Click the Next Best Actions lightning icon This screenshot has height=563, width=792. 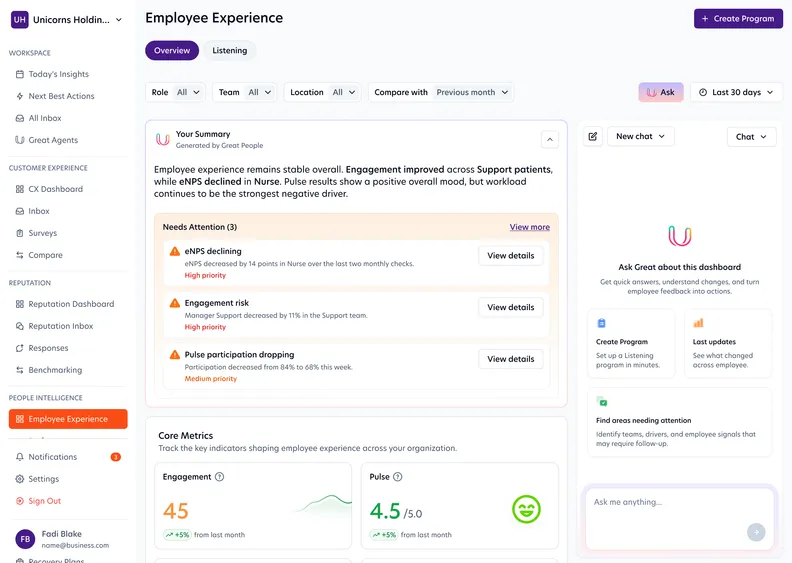tap(20, 96)
